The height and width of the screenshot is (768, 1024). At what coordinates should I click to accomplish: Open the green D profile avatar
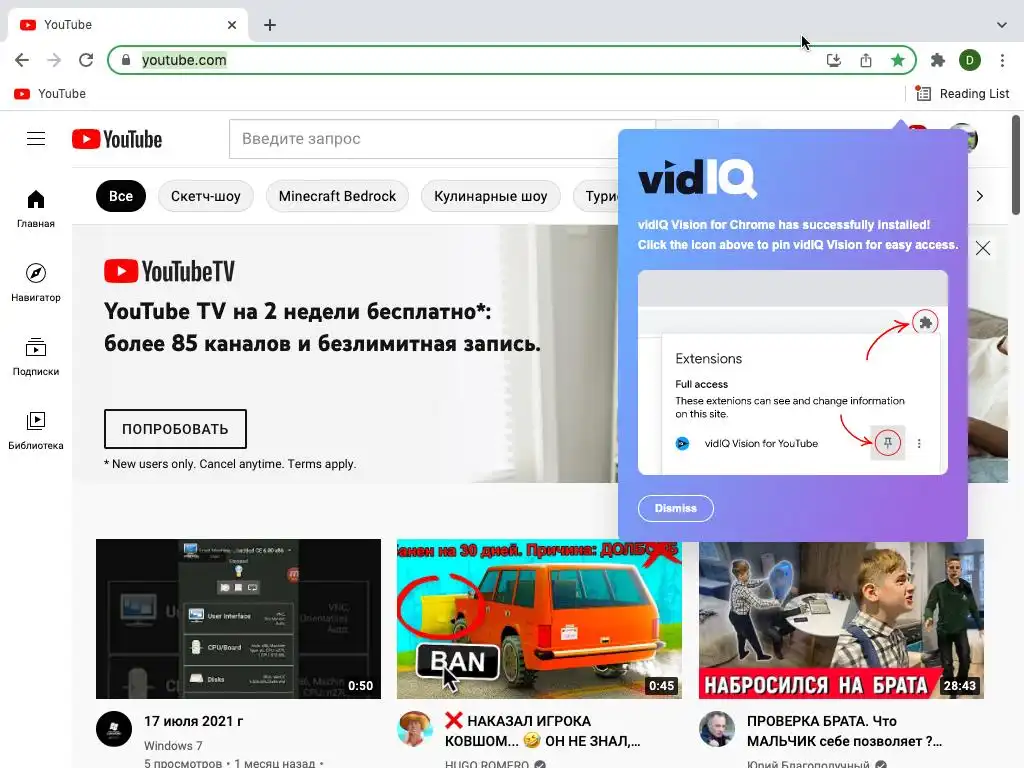click(970, 60)
